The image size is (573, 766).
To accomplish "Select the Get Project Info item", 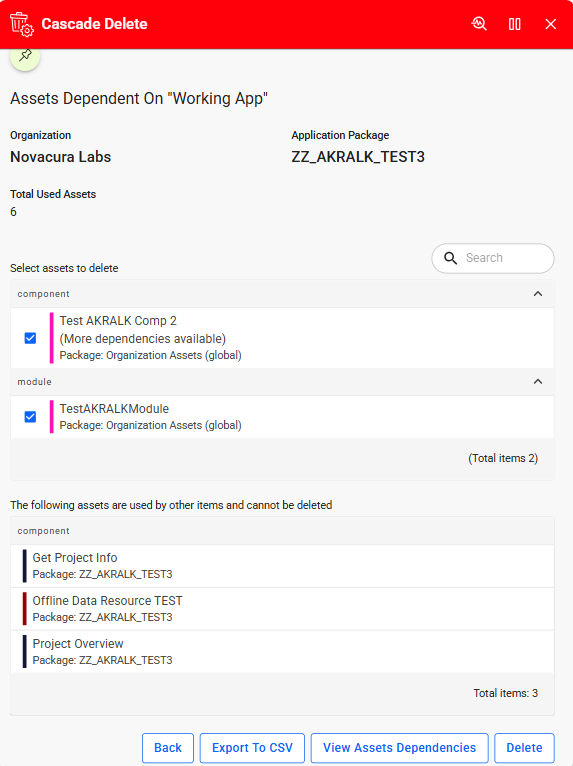I will click(x=282, y=566).
